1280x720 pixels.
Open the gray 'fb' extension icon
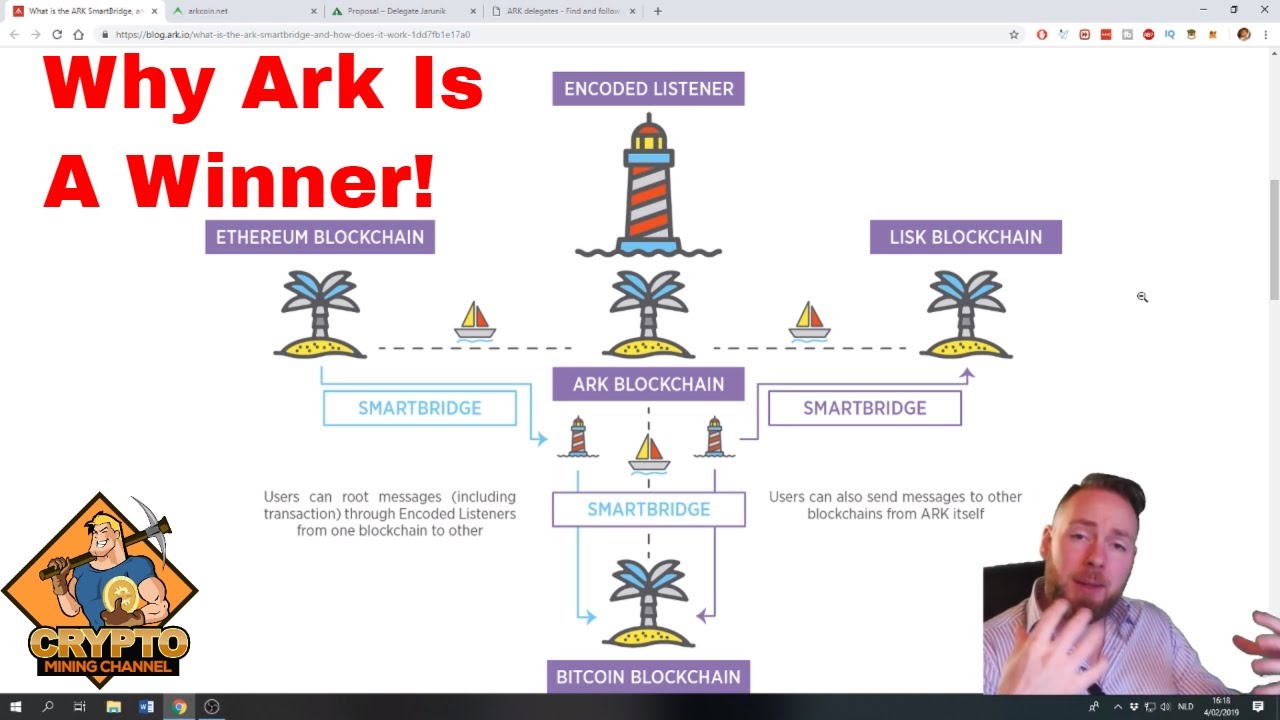(1127, 34)
